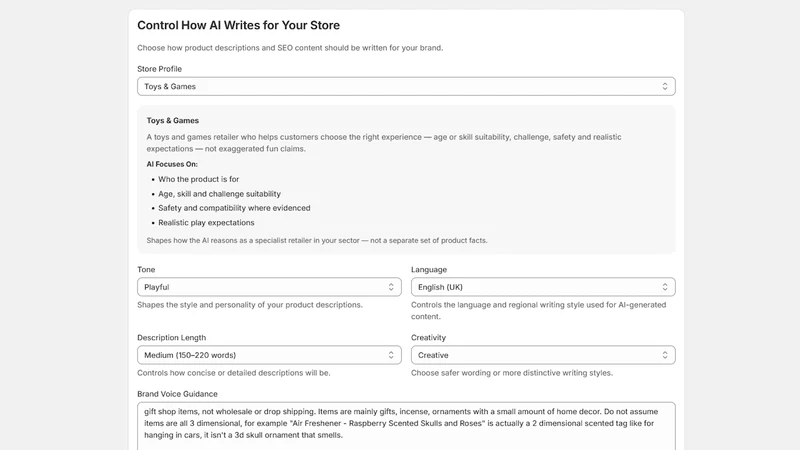Open the Language dropdown showing English (UK)

[543, 287]
